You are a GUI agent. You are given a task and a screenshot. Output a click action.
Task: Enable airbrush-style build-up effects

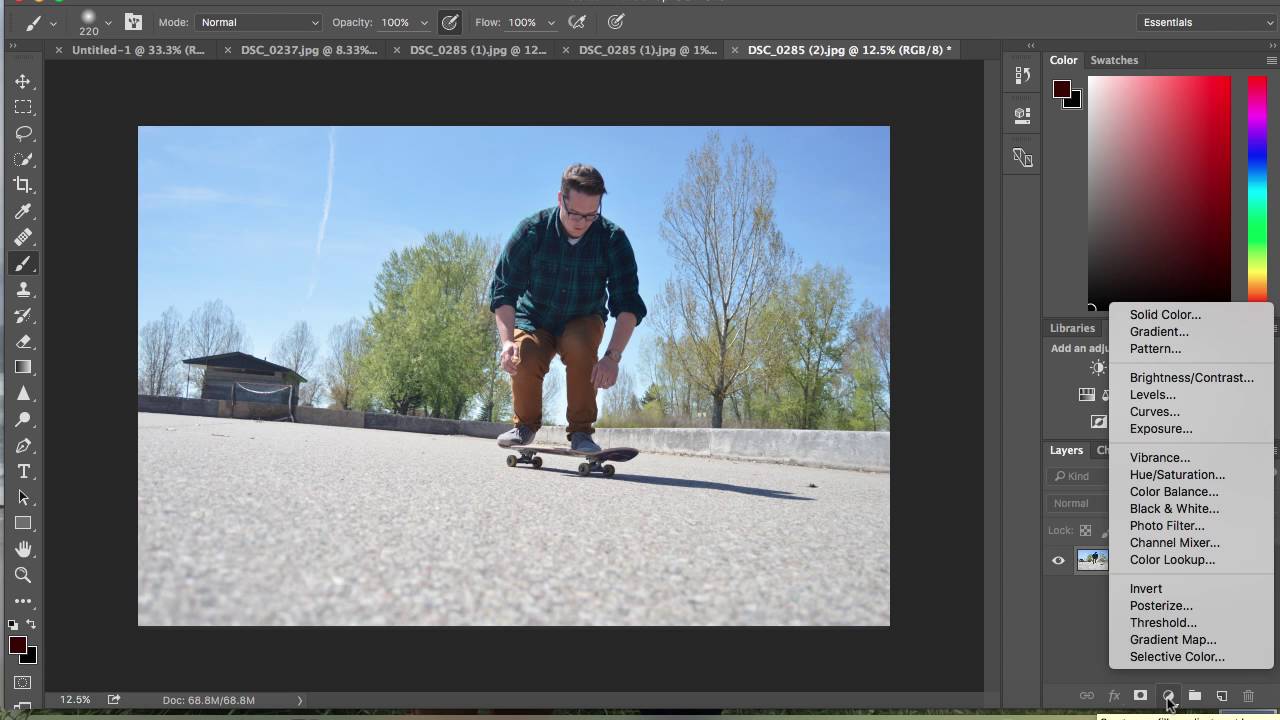pyautogui.click(x=577, y=22)
